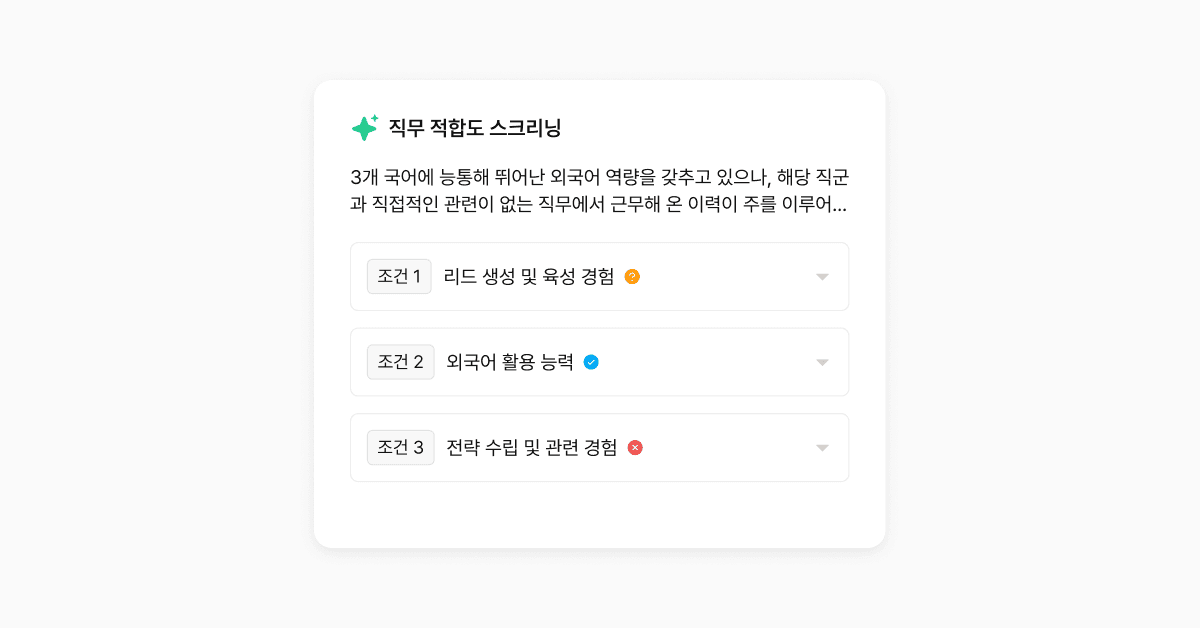Select the 전략 수립 및 관련 경험 label
Screen dimensions: 1200x628
point(531,448)
